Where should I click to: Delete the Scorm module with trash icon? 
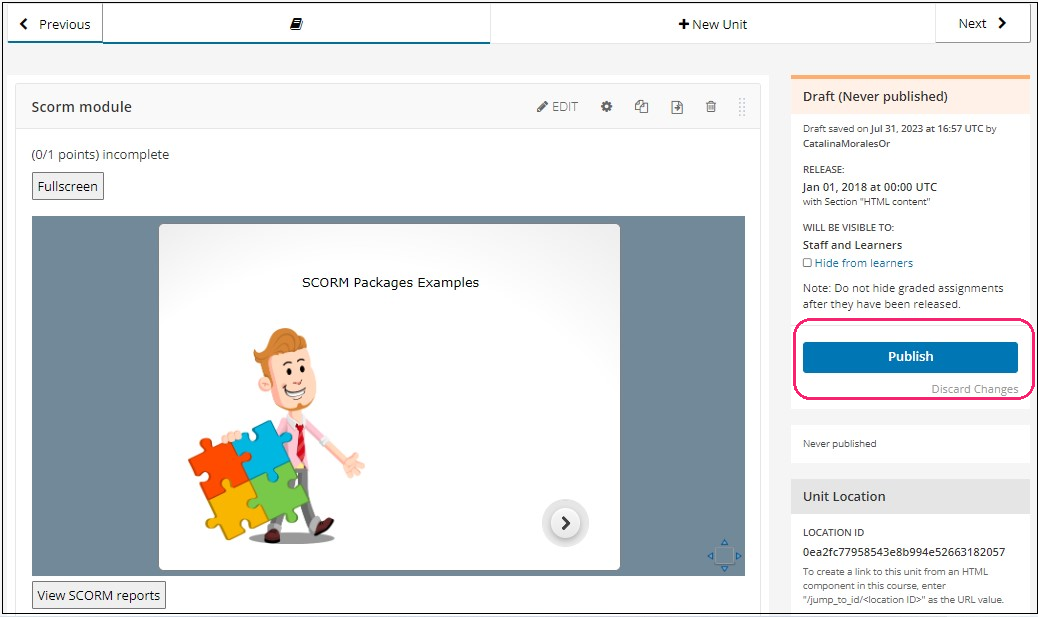(711, 107)
